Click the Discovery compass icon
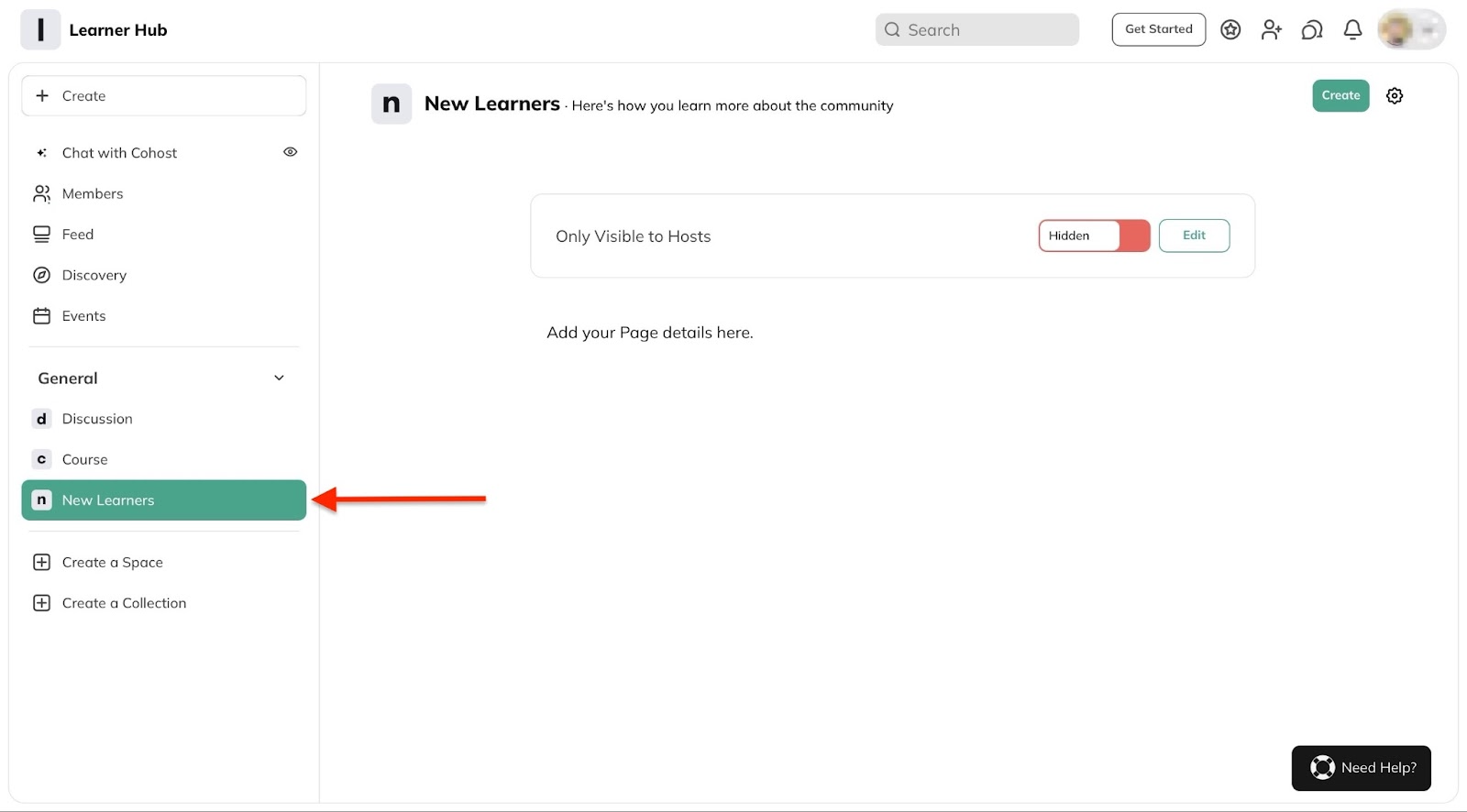The image size is (1467, 812). pyautogui.click(x=41, y=275)
